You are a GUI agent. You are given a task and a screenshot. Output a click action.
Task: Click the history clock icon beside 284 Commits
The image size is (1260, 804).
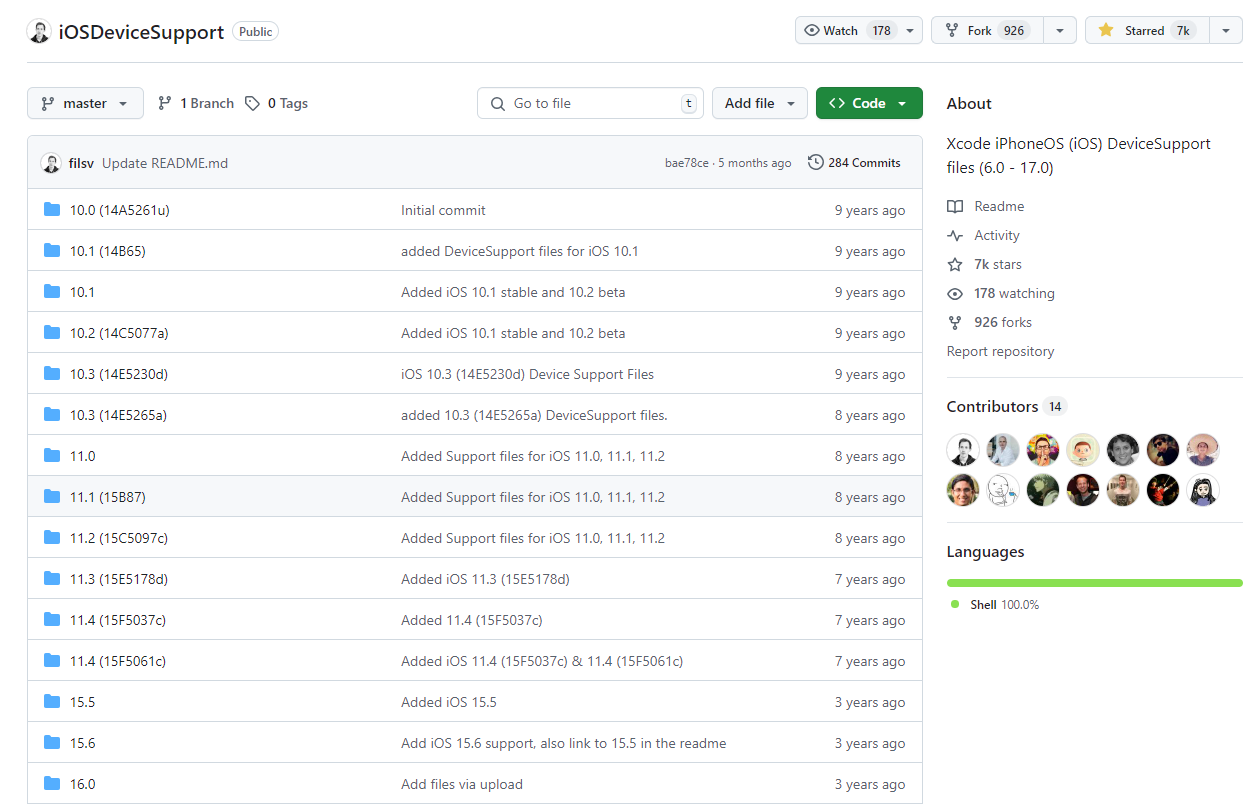point(816,162)
